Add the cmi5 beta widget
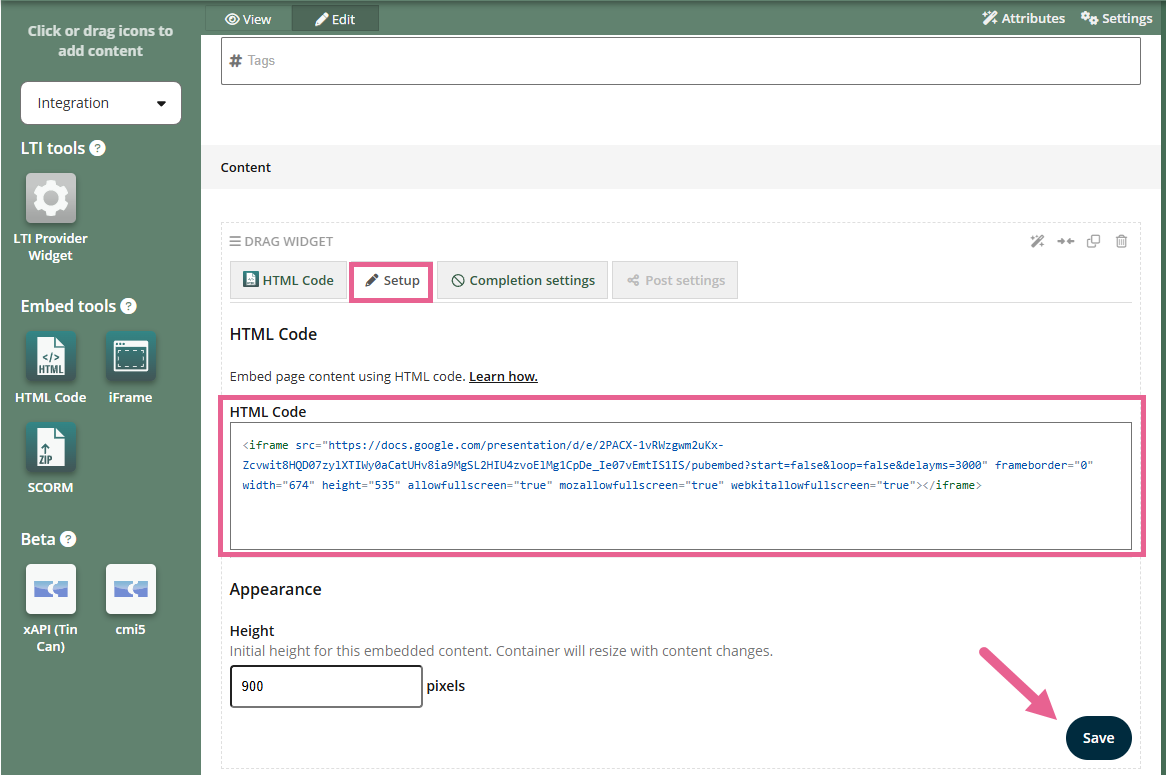Image resolution: width=1166 pixels, height=775 pixels. point(131,589)
